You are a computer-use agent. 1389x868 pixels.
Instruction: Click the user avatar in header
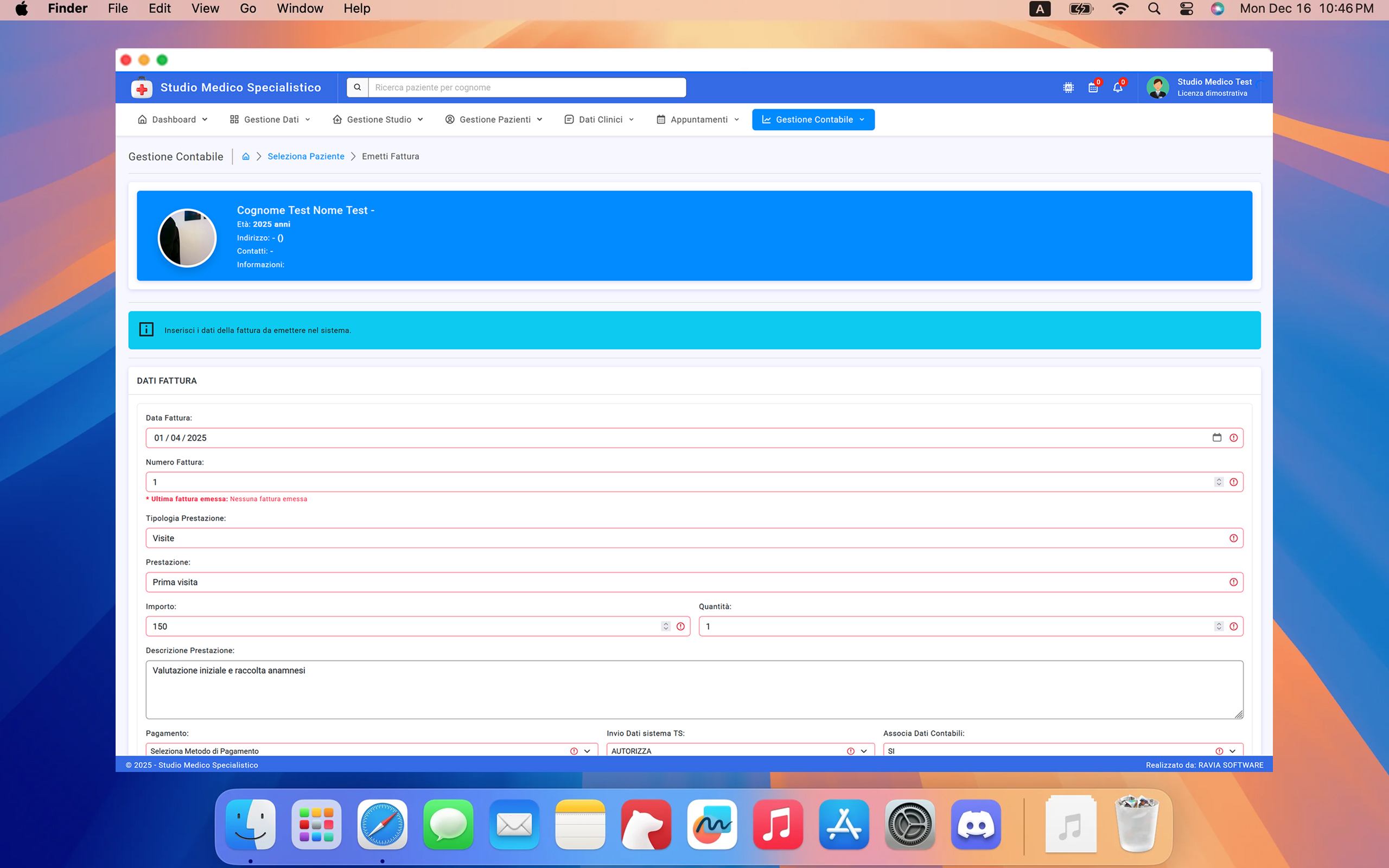click(1158, 87)
